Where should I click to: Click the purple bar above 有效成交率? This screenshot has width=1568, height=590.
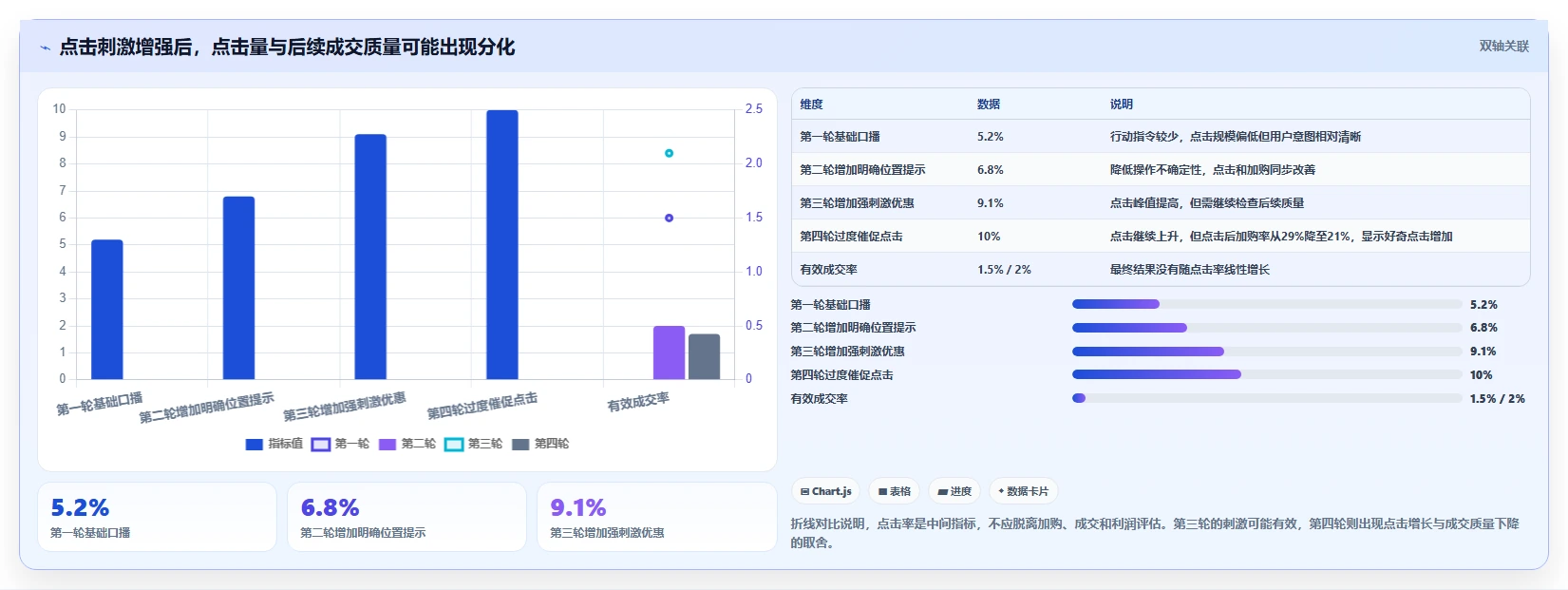[x=669, y=352]
